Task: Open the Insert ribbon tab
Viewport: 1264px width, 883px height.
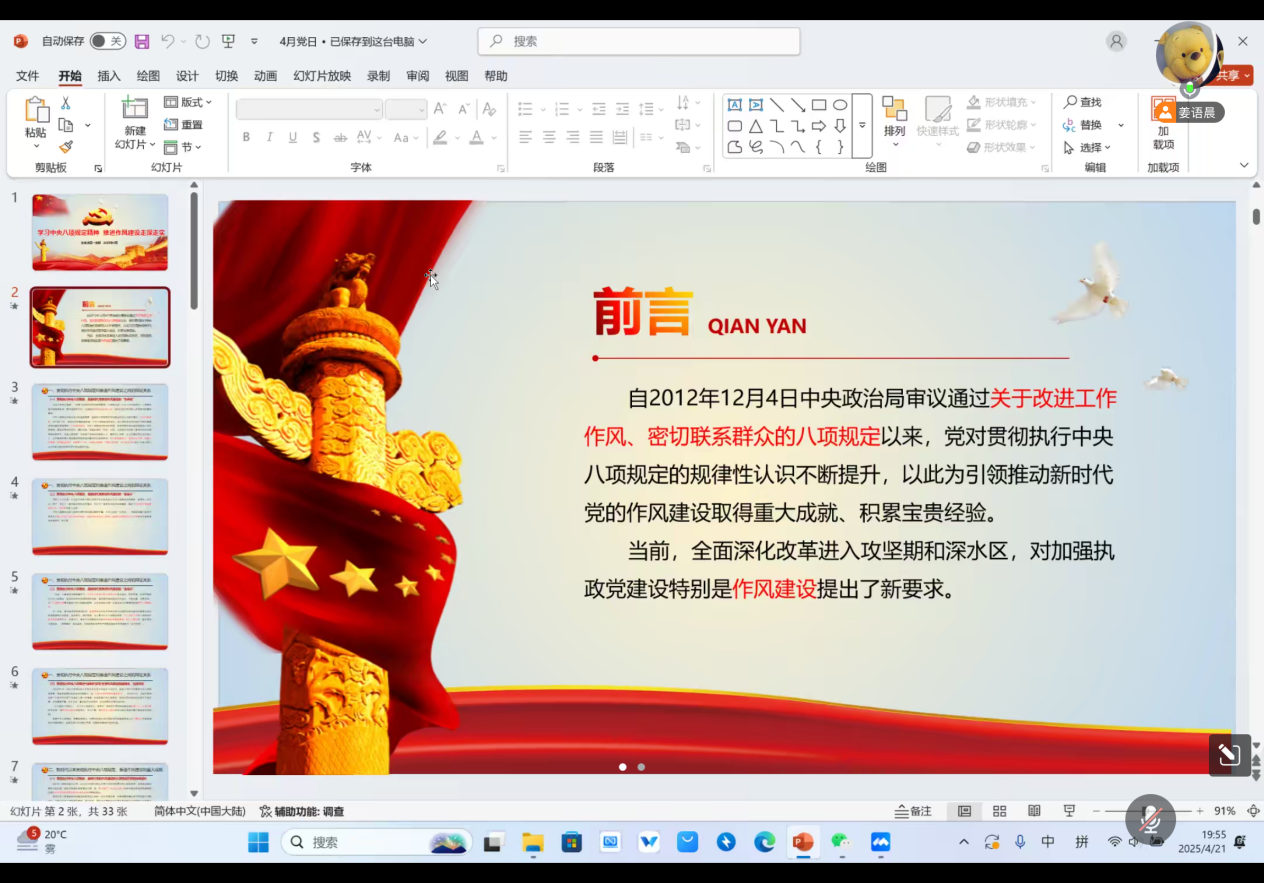Action: pos(109,76)
